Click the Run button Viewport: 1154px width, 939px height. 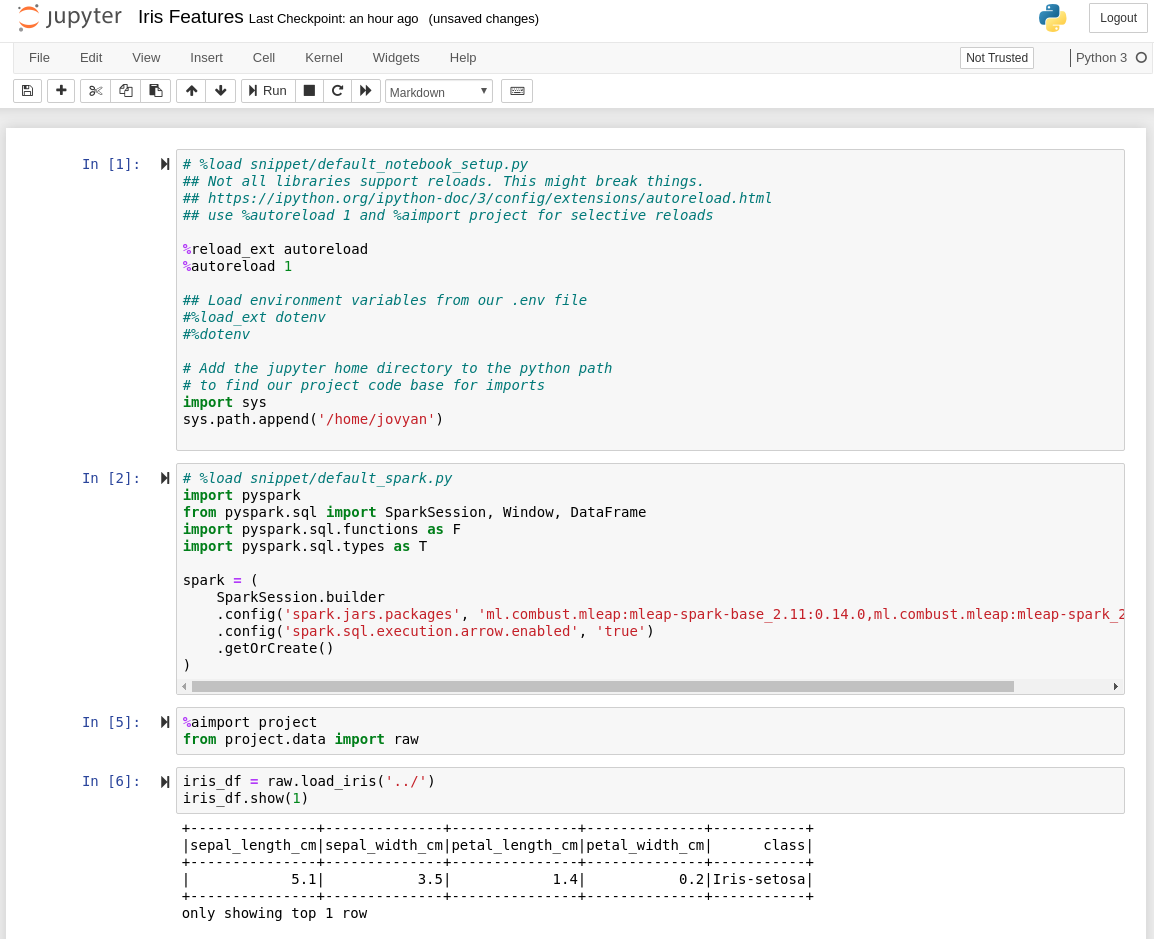point(268,91)
